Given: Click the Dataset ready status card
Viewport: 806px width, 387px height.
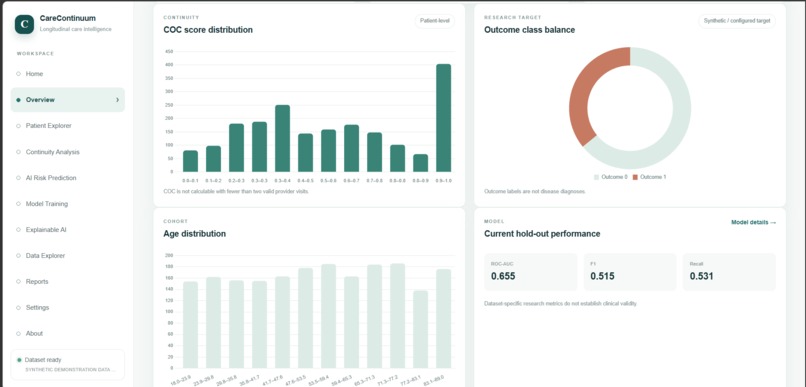Looking at the screenshot, I should coord(67,364).
